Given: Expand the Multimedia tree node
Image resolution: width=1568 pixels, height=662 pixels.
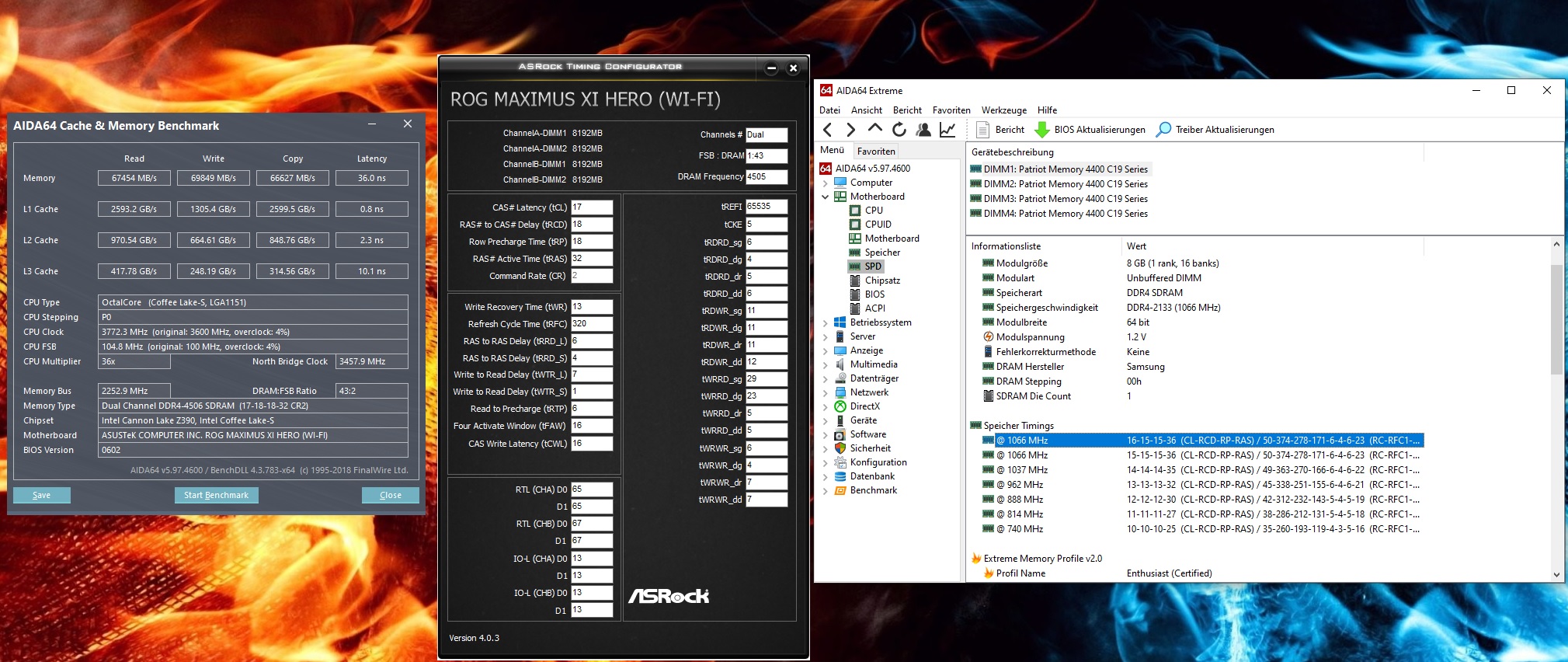Looking at the screenshot, I should (x=825, y=364).
